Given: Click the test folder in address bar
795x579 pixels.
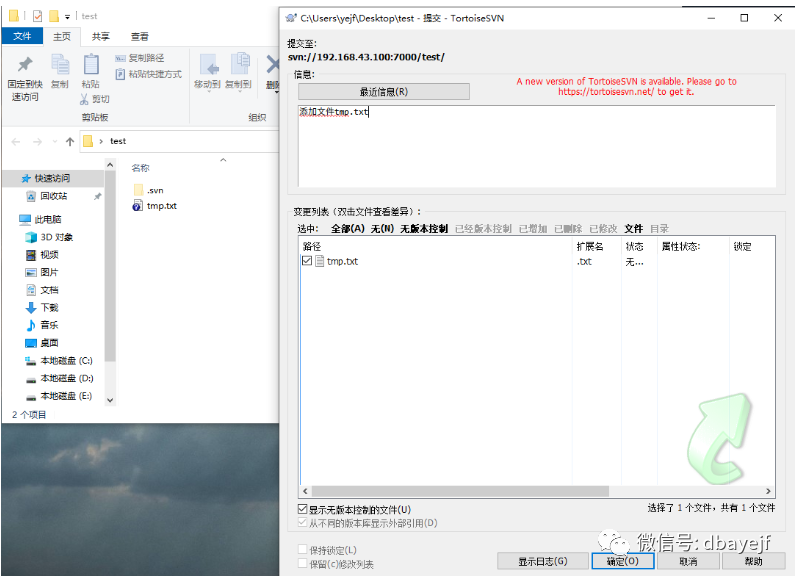Looking at the screenshot, I should tap(118, 141).
